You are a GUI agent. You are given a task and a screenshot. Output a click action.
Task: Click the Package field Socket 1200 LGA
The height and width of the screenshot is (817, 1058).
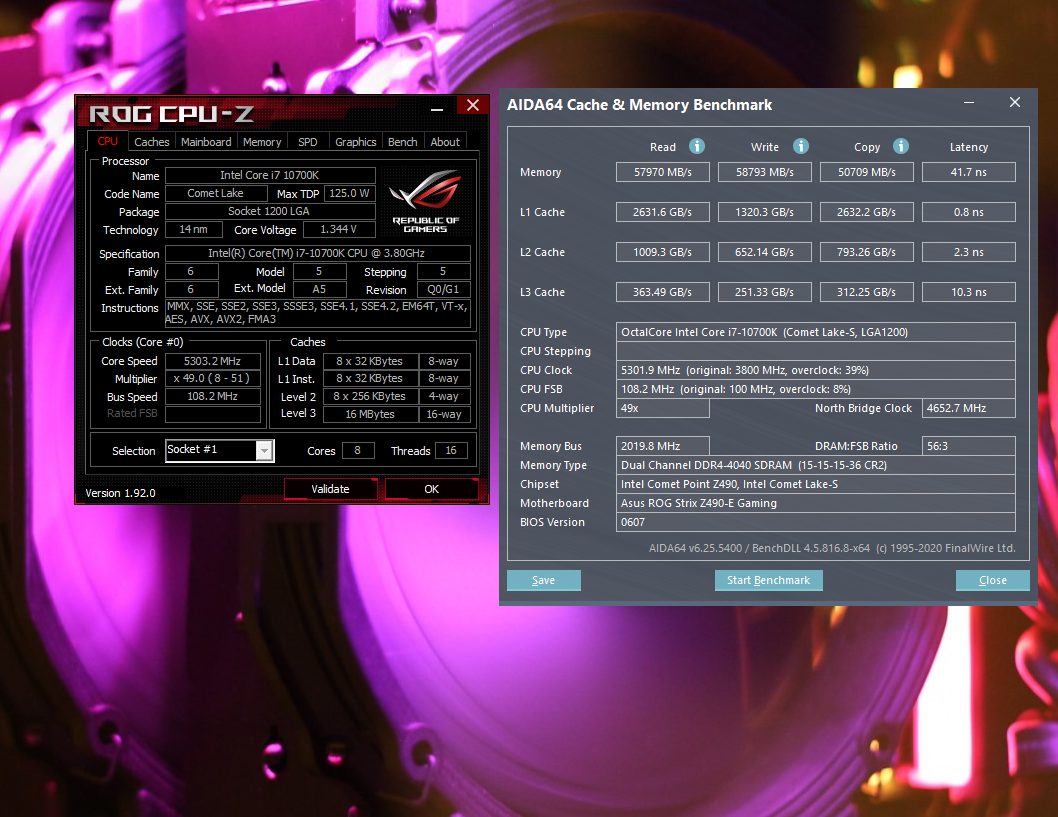pos(270,211)
